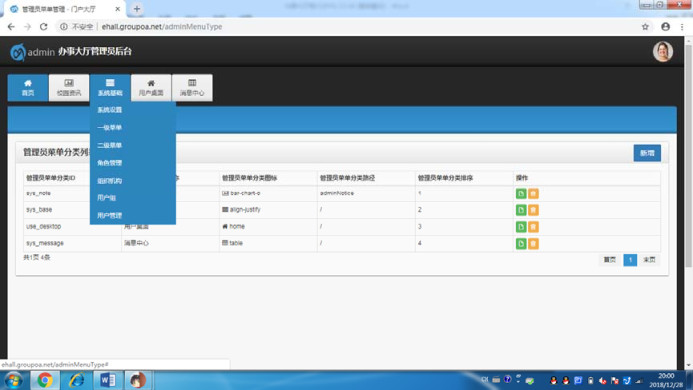Select 用户管理 from the dropdown menu
This screenshot has width=693, height=390.
(110, 215)
